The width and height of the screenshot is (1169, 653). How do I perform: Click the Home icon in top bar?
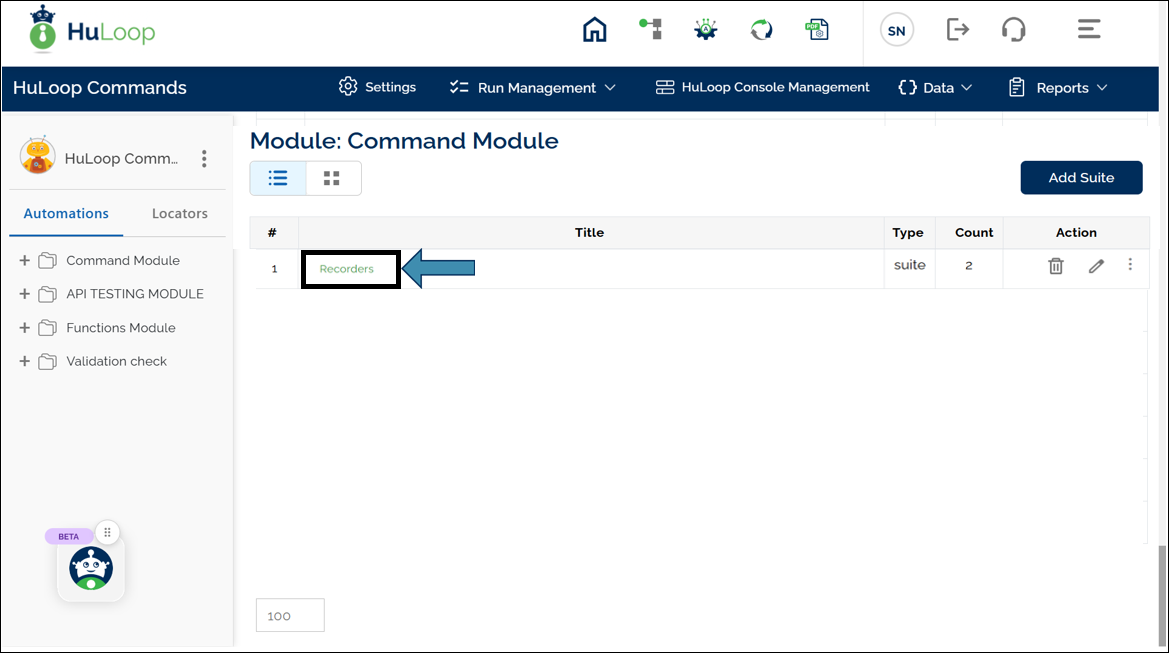click(594, 30)
